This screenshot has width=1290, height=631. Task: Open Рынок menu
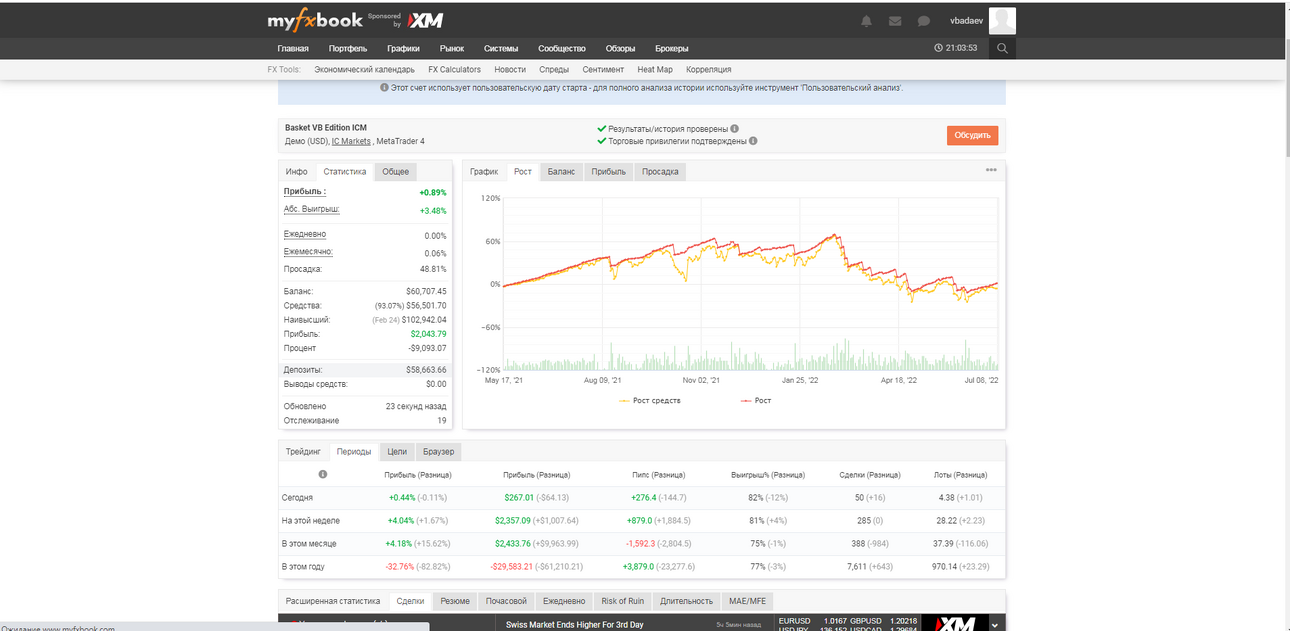(452, 48)
